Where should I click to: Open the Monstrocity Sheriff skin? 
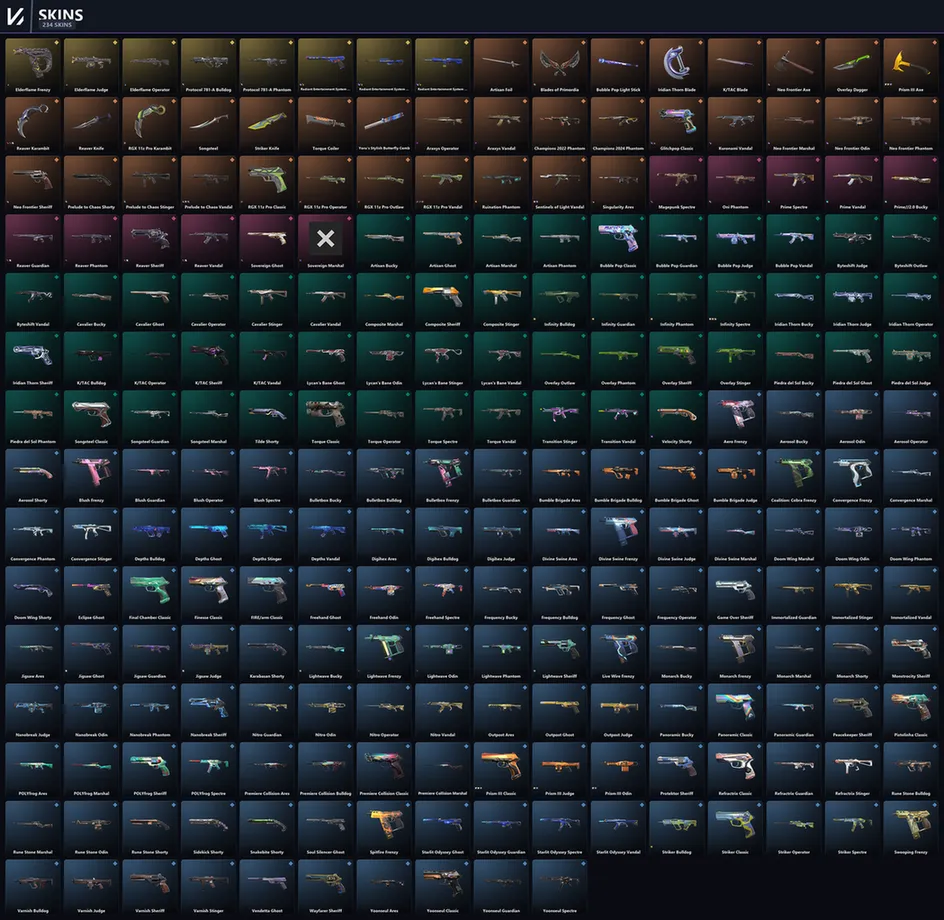[911, 653]
